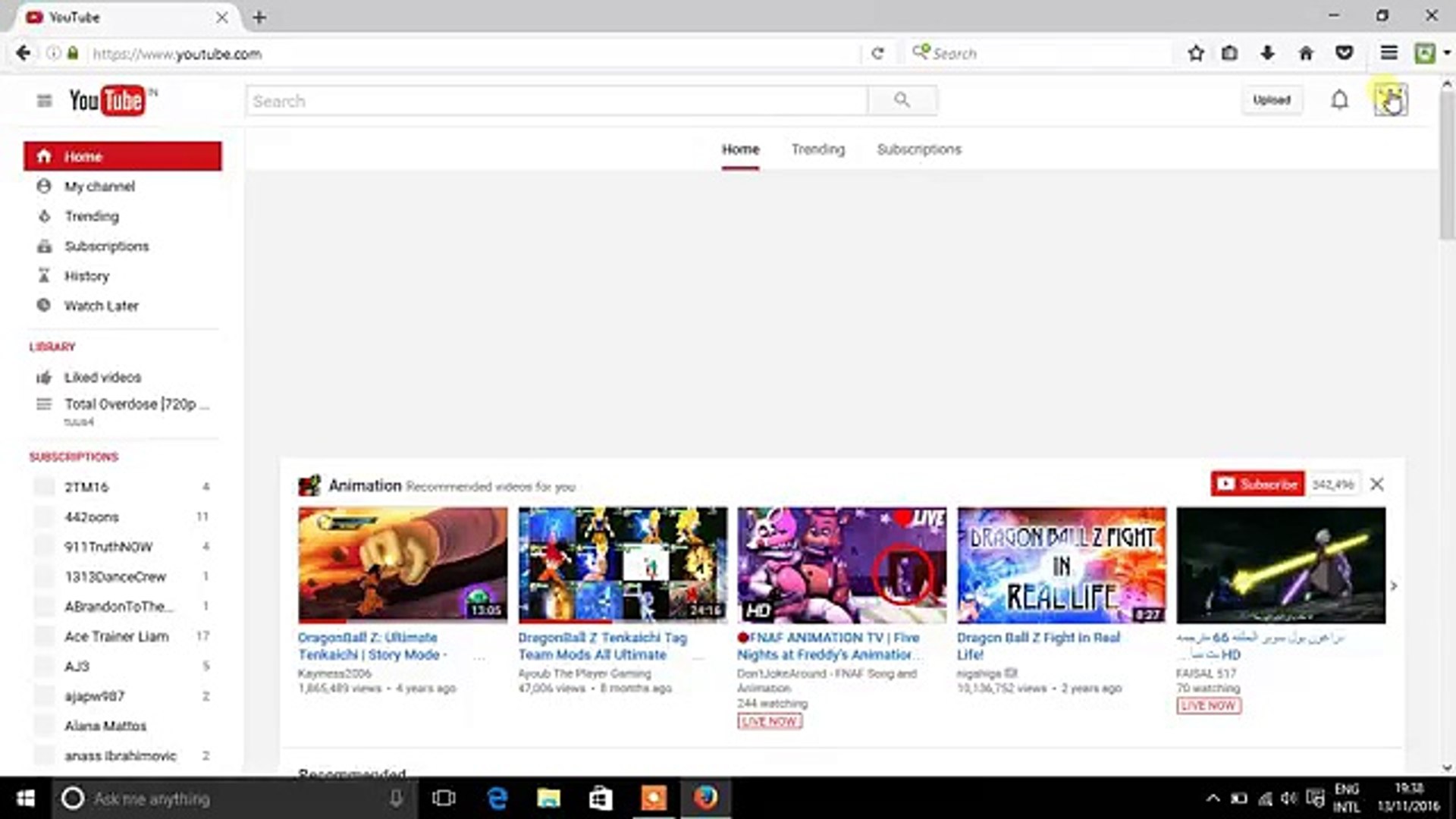Screen dimensions: 1456x819
Task: Switch to the Subscriptions tab
Action: (919, 149)
